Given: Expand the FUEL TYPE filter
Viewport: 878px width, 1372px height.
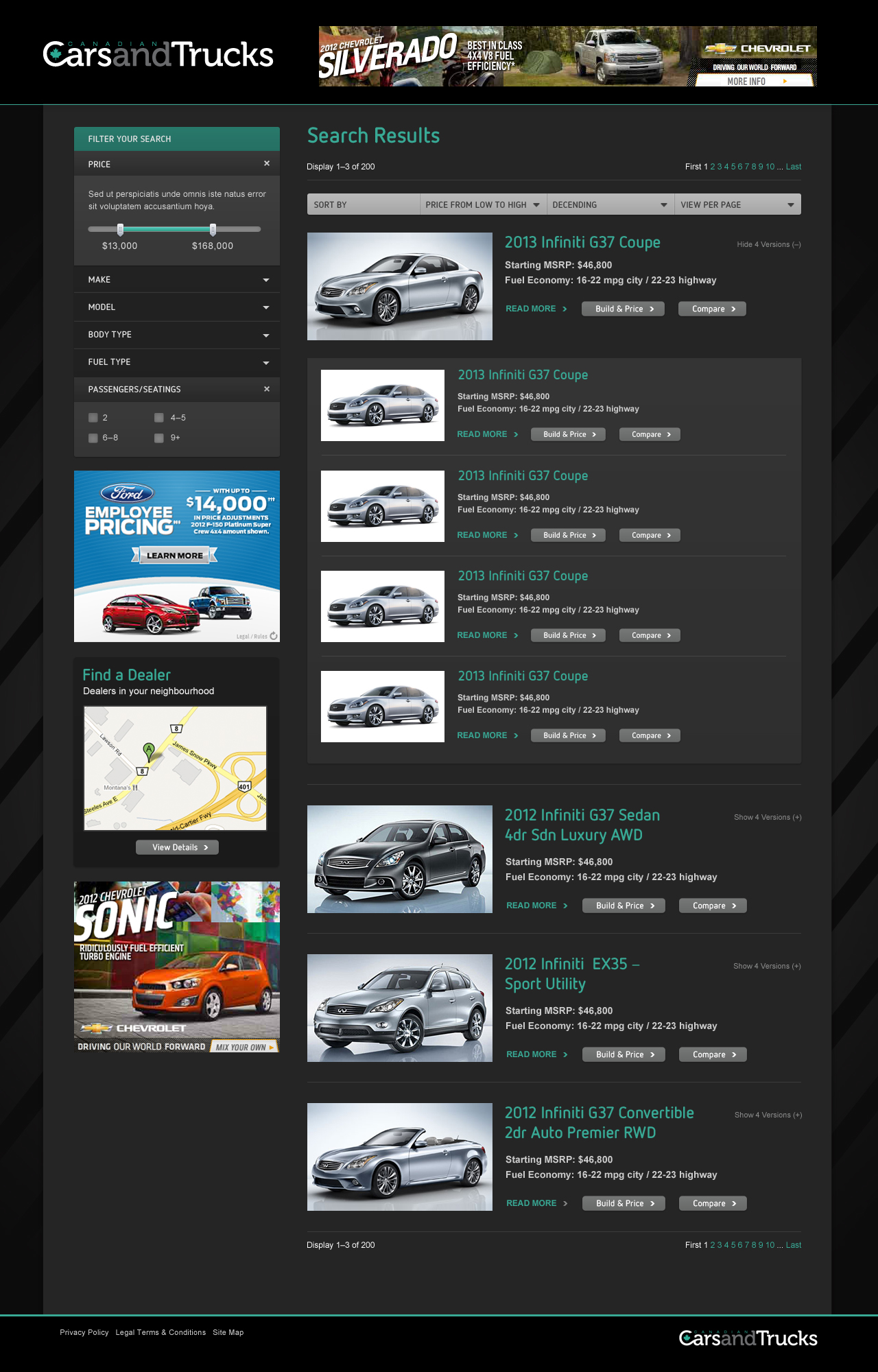Looking at the screenshot, I should tap(177, 362).
